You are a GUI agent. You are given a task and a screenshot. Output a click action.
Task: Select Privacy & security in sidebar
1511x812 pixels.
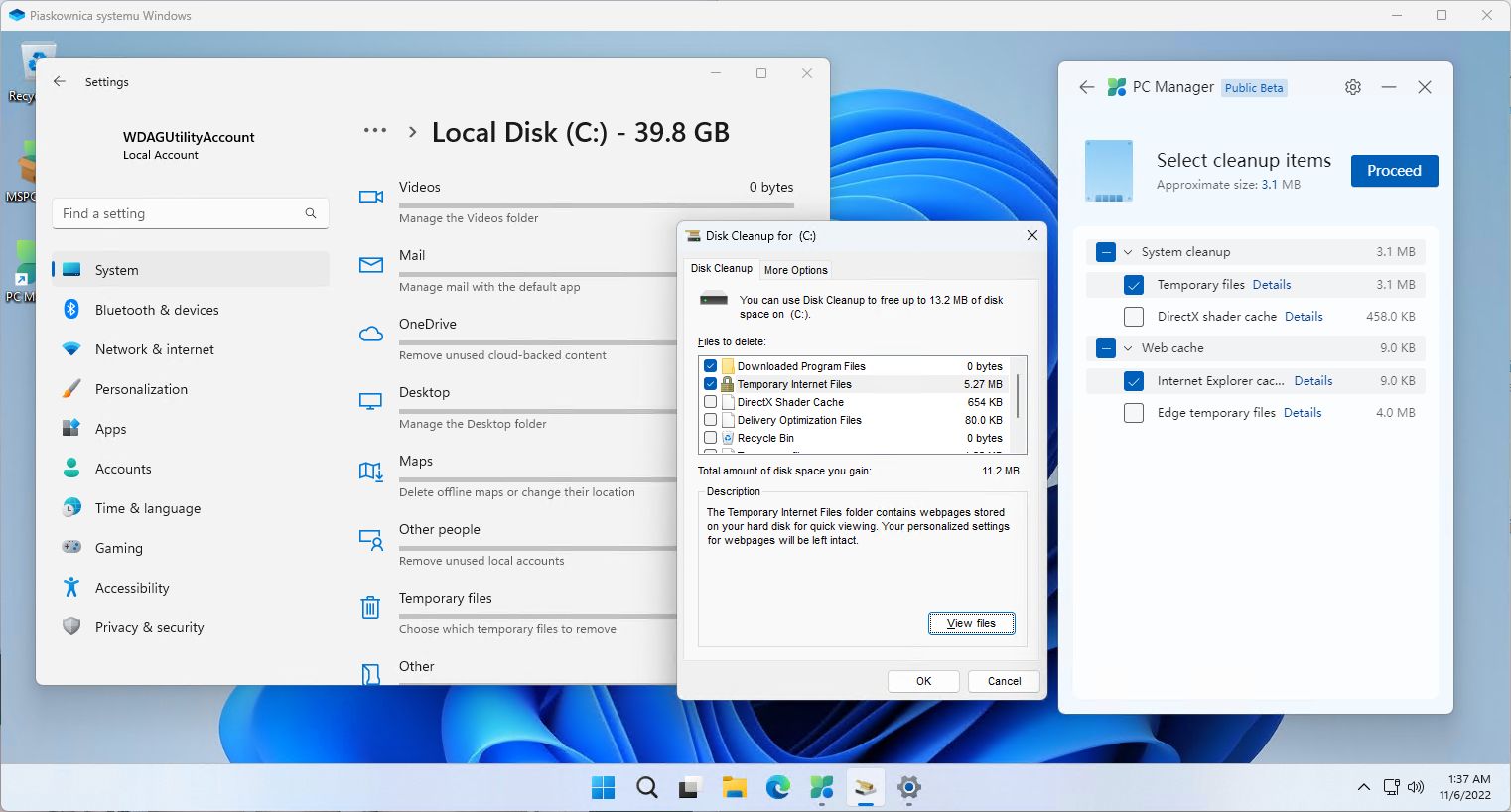pyautogui.click(x=149, y=627)
